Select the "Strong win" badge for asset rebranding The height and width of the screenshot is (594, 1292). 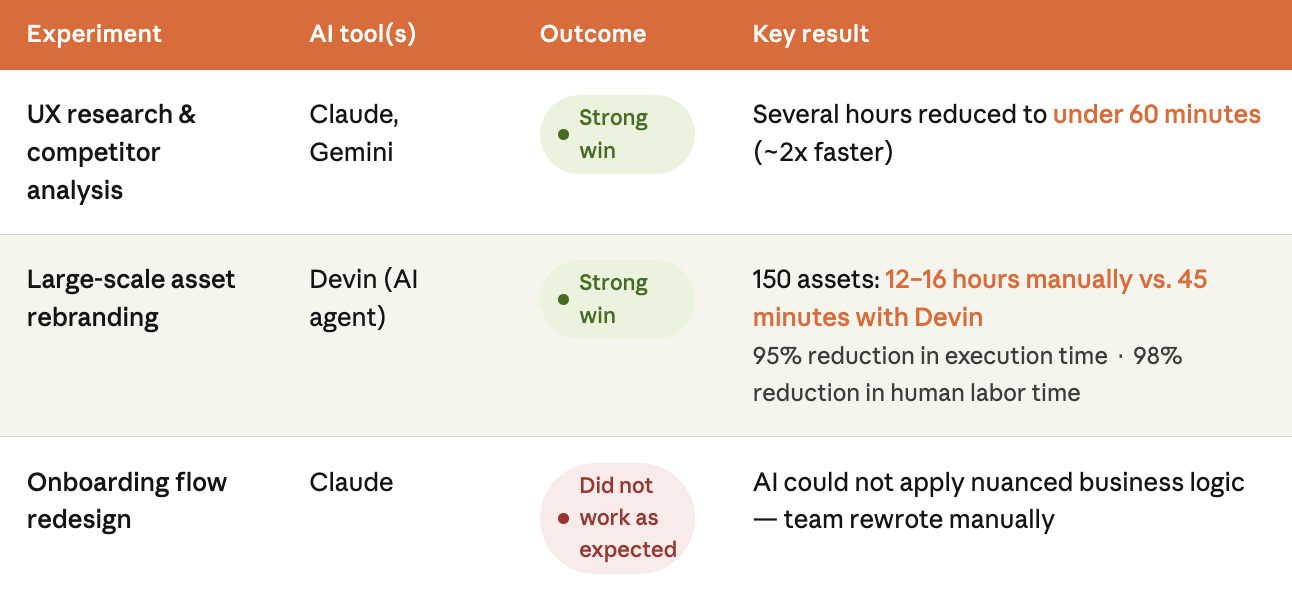616,299
